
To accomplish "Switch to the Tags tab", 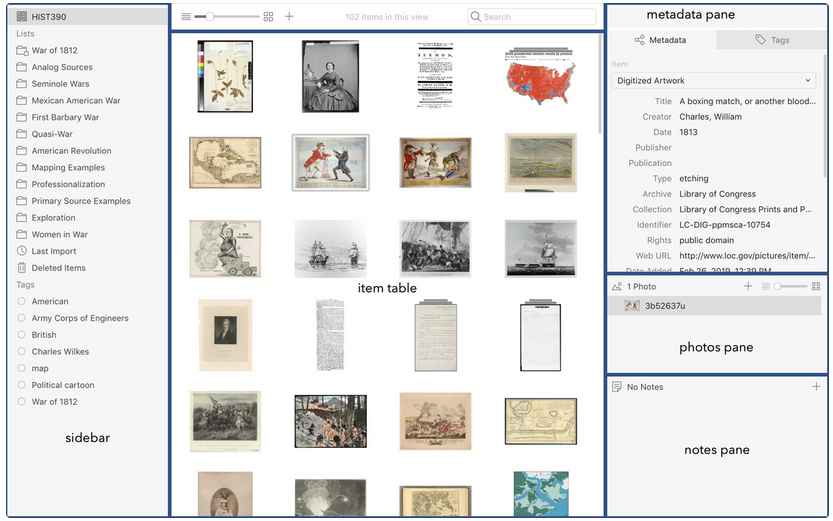I will pos(771,40).
